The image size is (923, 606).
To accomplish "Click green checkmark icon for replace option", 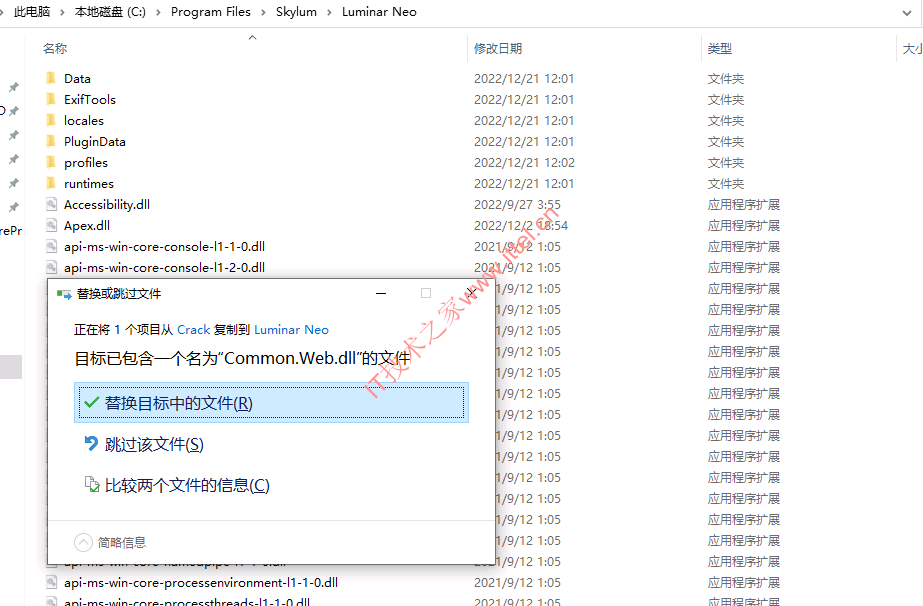I will click(91, 403).
